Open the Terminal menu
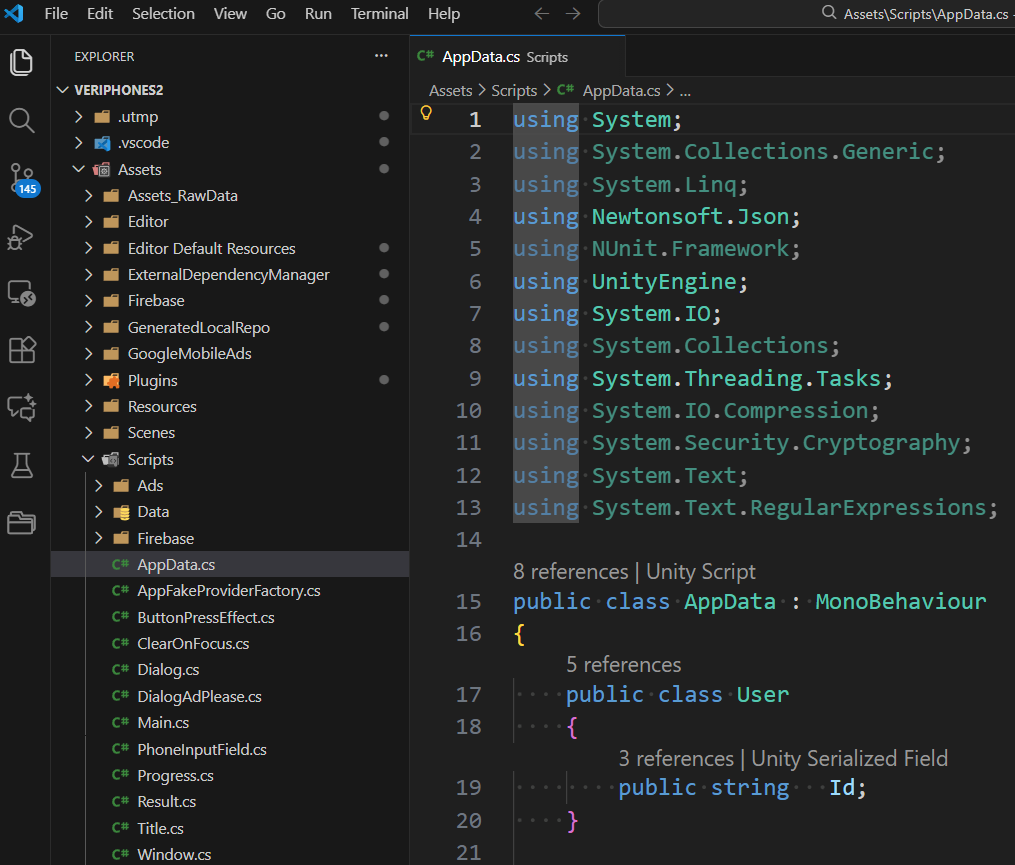The width and height of the screenshot is (1015, 865). (x=379, y=14)
